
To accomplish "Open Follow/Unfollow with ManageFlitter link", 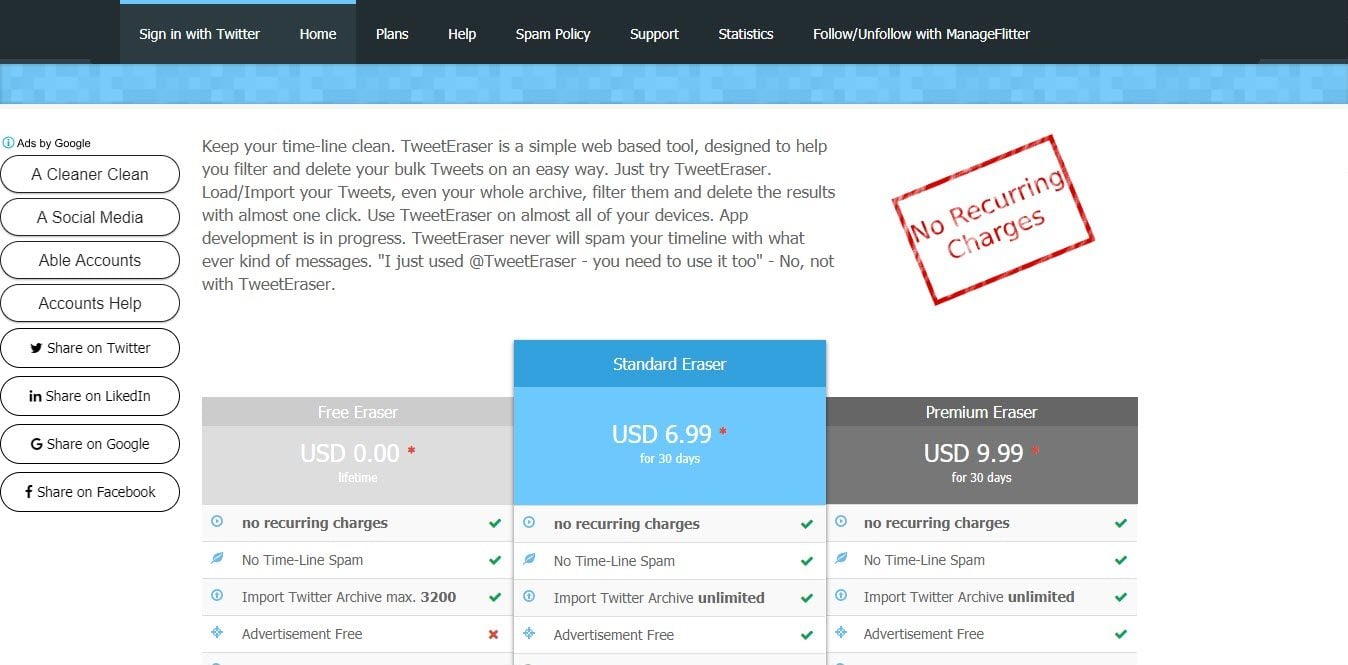I will pos(921,34).
